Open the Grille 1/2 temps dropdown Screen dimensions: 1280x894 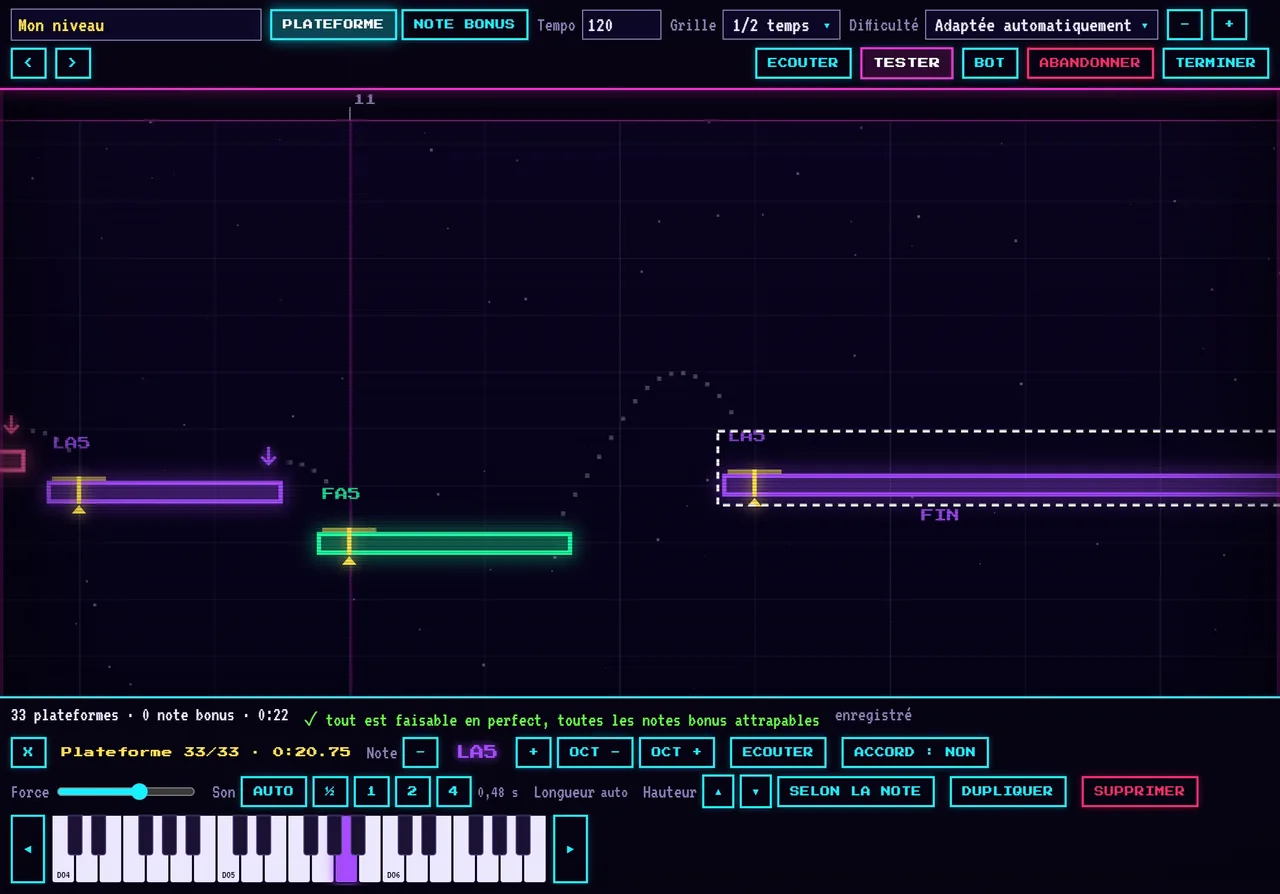pos(781,25)
